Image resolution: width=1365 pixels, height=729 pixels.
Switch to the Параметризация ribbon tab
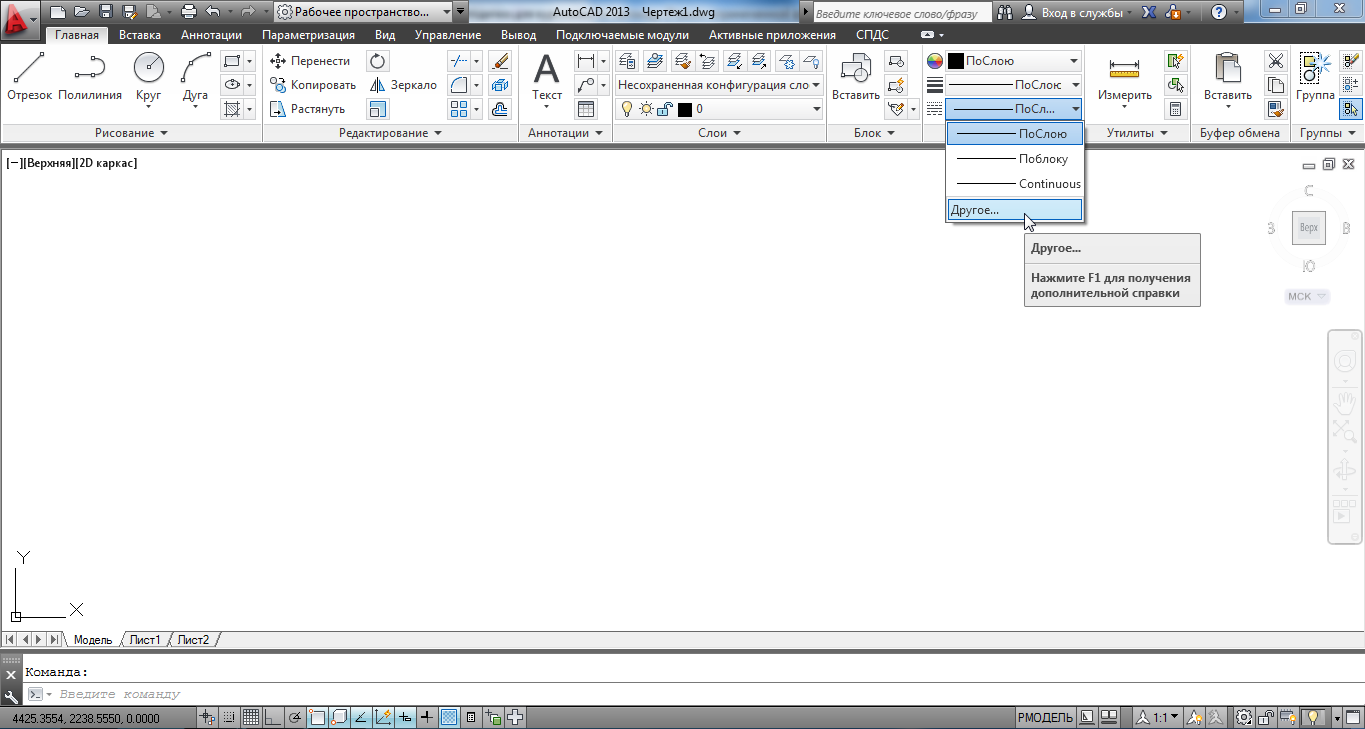(x=308, y=35)
